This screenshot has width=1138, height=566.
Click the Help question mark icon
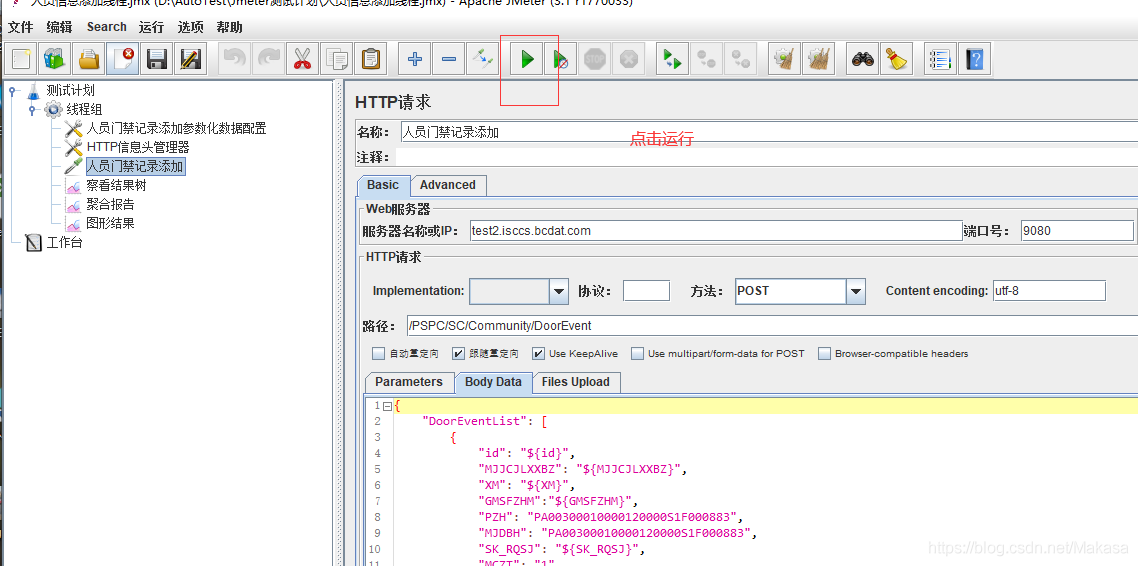click(975, 59)
